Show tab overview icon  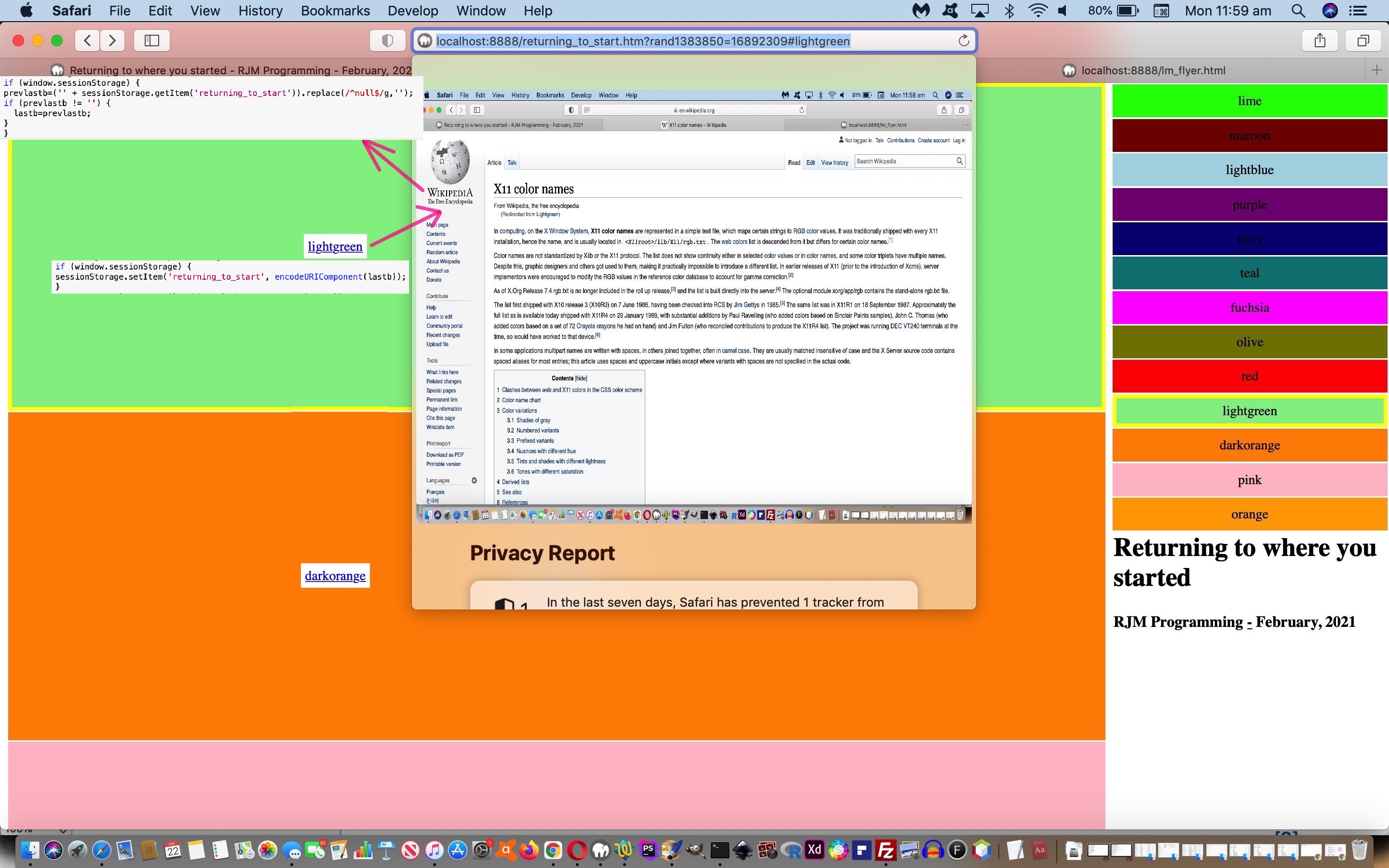(x=1363, y=40)
